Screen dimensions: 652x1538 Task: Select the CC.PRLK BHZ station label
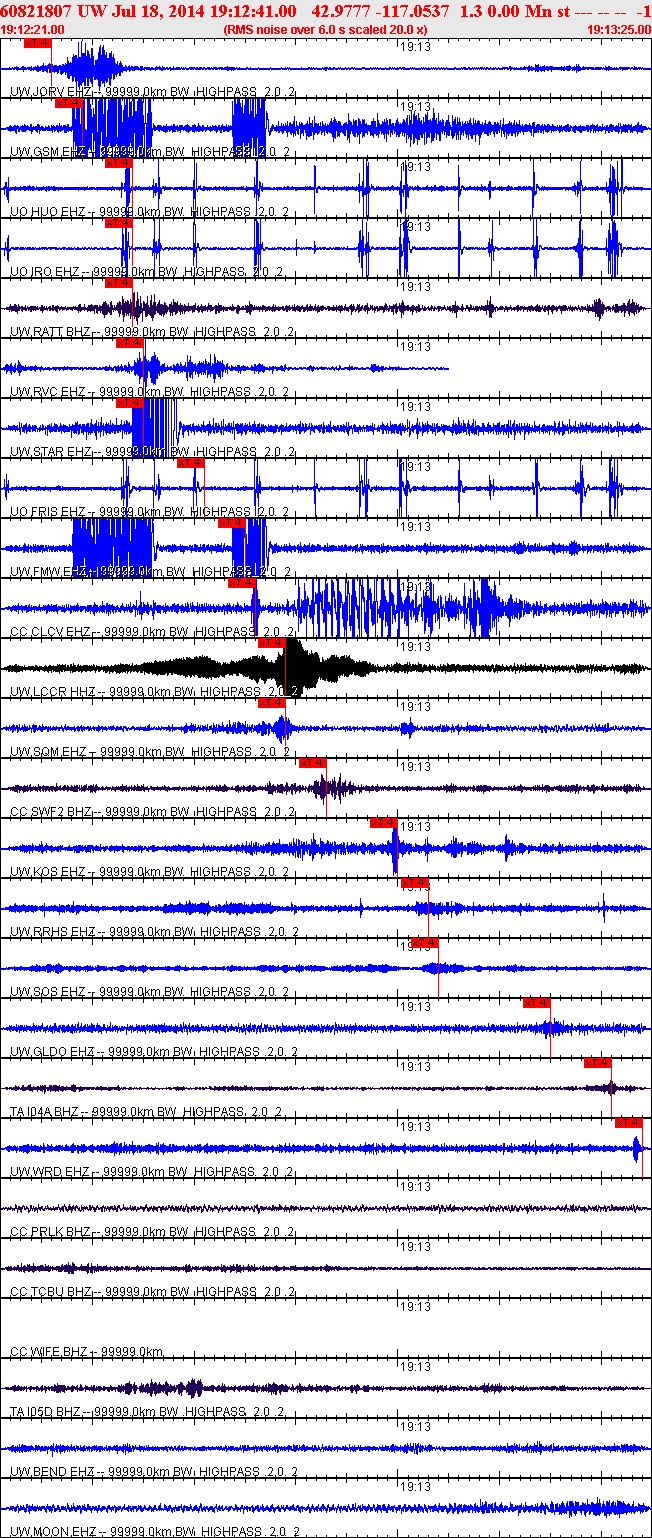pyautogui.click(x=51, y=1231)
